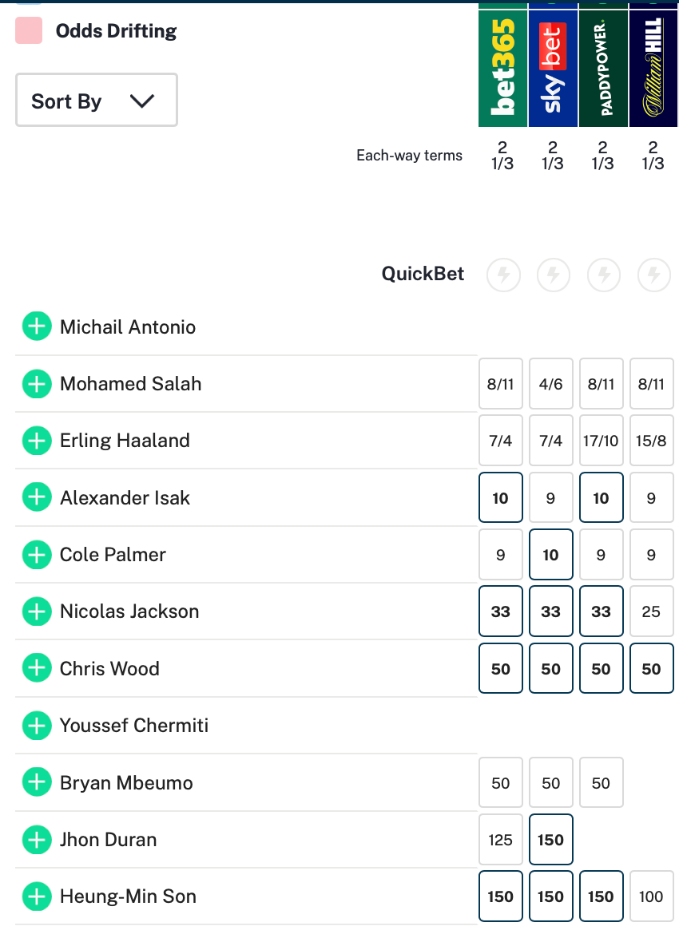This screenshot has width=679, height=926.
Task: Expand Erling Haaland with the plus icon
Action: click(37, 441)
